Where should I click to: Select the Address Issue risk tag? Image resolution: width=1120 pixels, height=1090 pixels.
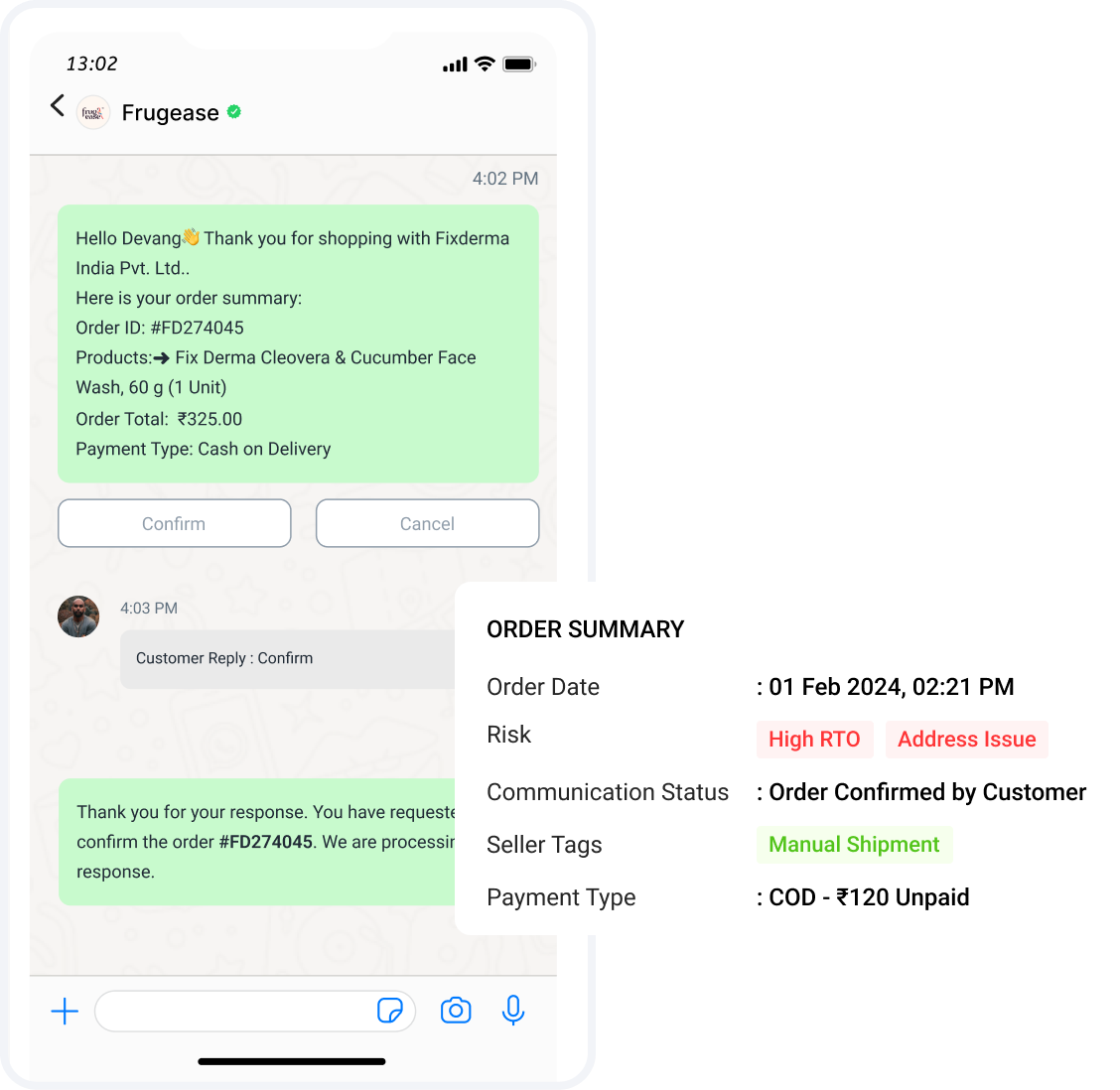[x=966, y=740]
